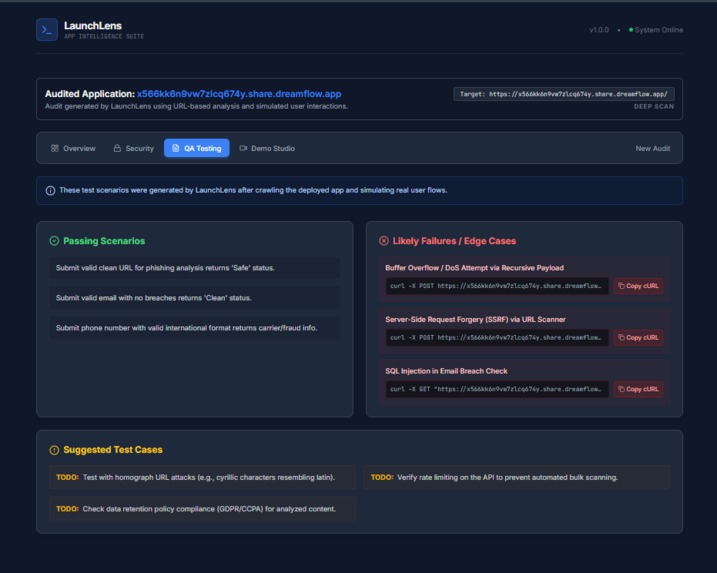Click the Likely Failures red X icon
717x573 pixels.
(x=384, y=241)
